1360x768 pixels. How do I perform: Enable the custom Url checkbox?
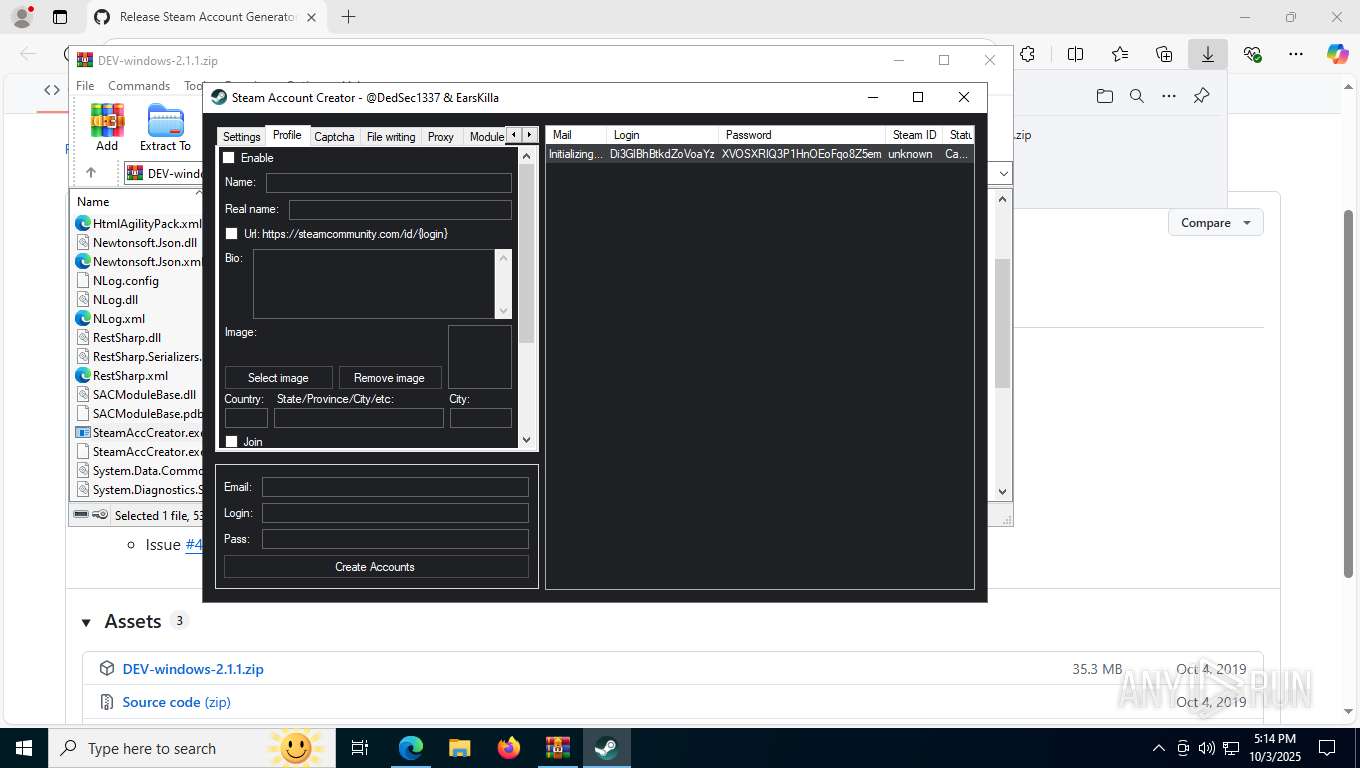pyautogui.click(x=232, y=234)
